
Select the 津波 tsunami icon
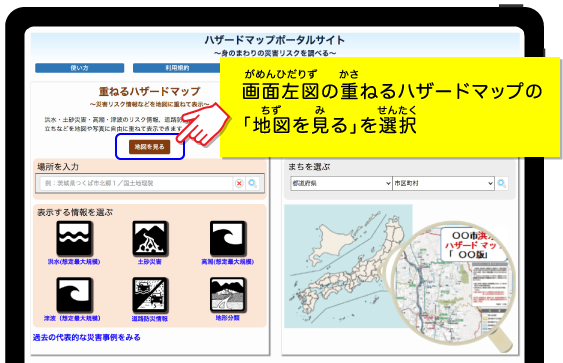tap(74, 294)
